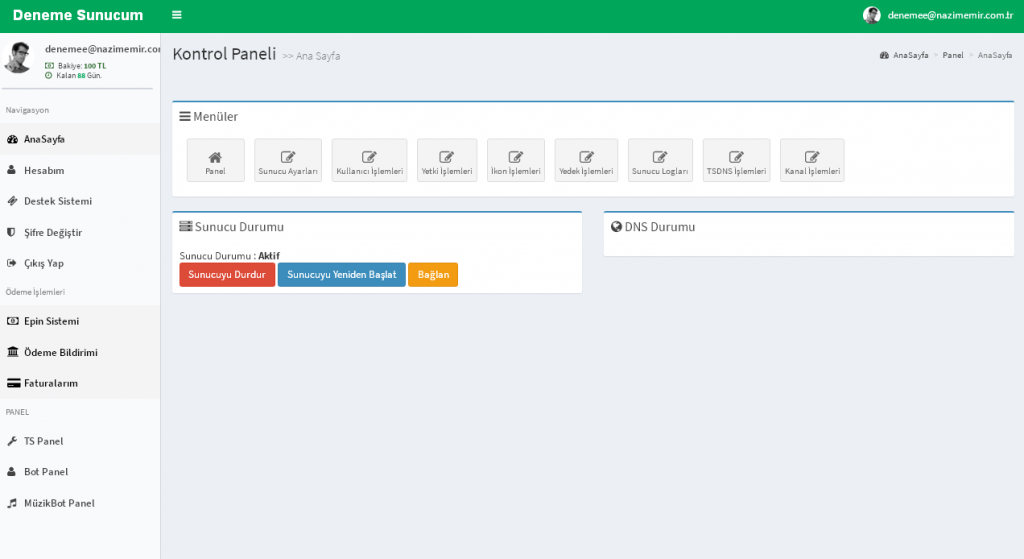
Task: Open İkon İşlemleri shortcut tile
Action: click(x=516, y=160)
